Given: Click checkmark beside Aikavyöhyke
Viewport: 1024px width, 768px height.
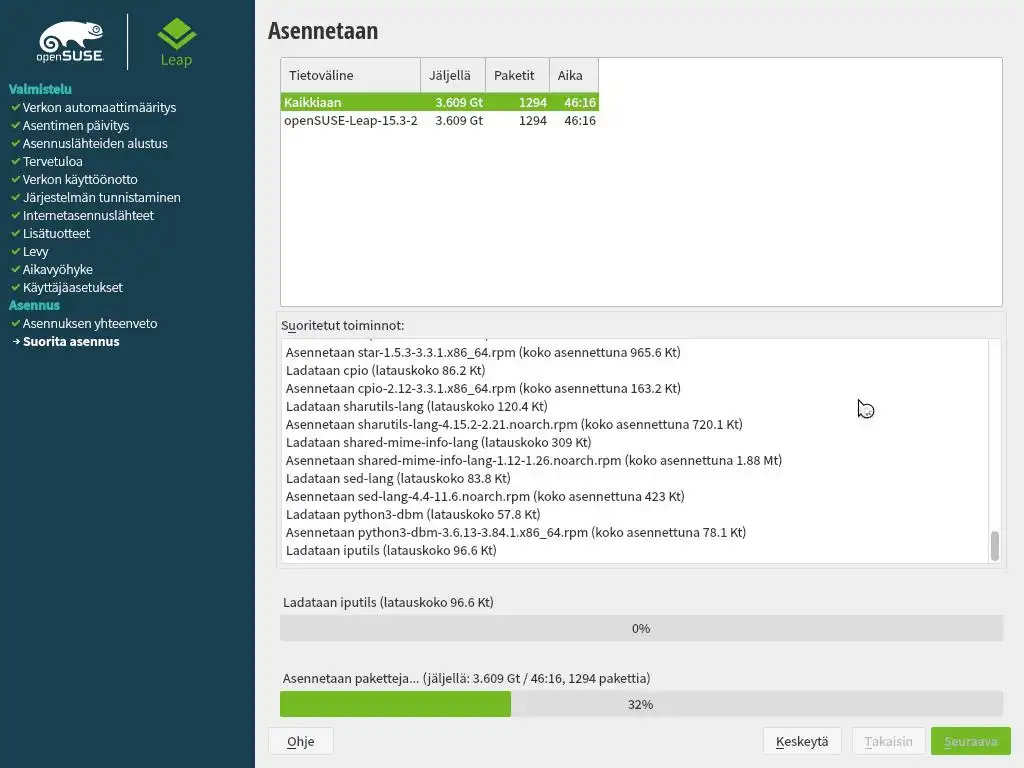Looking at the screenshot, I should point(16,269).
